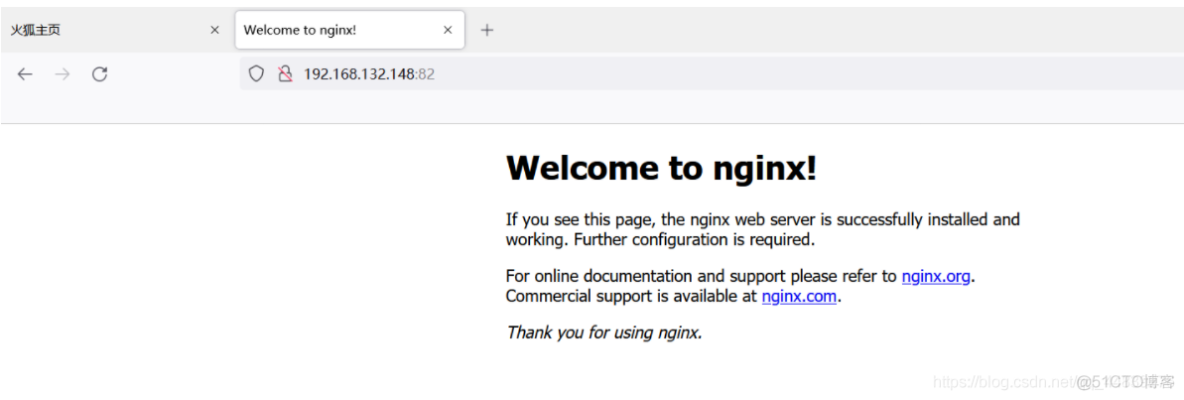
Task: Open a new tab with the plus button
Action: [487, 30]
